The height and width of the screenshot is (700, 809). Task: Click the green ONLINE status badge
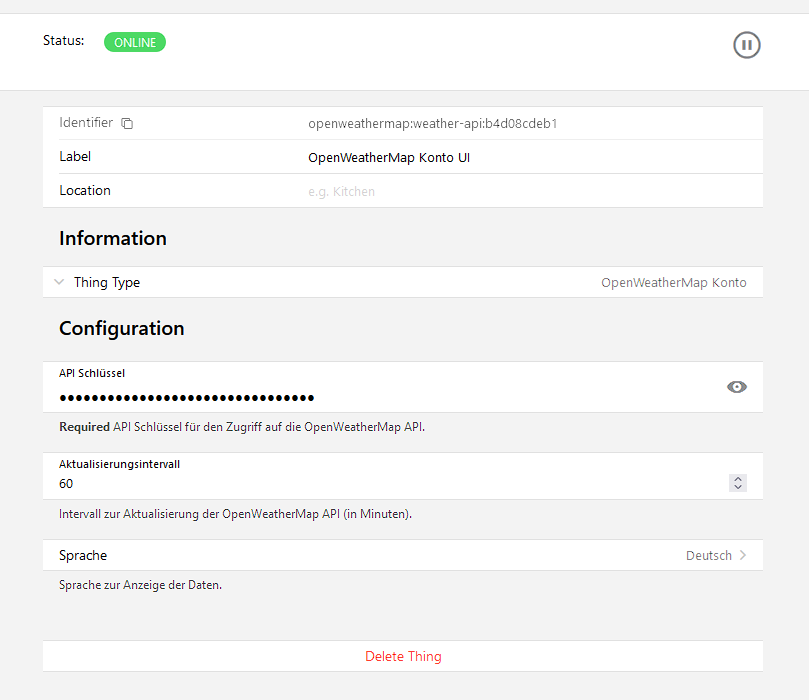tap(135, 42)
